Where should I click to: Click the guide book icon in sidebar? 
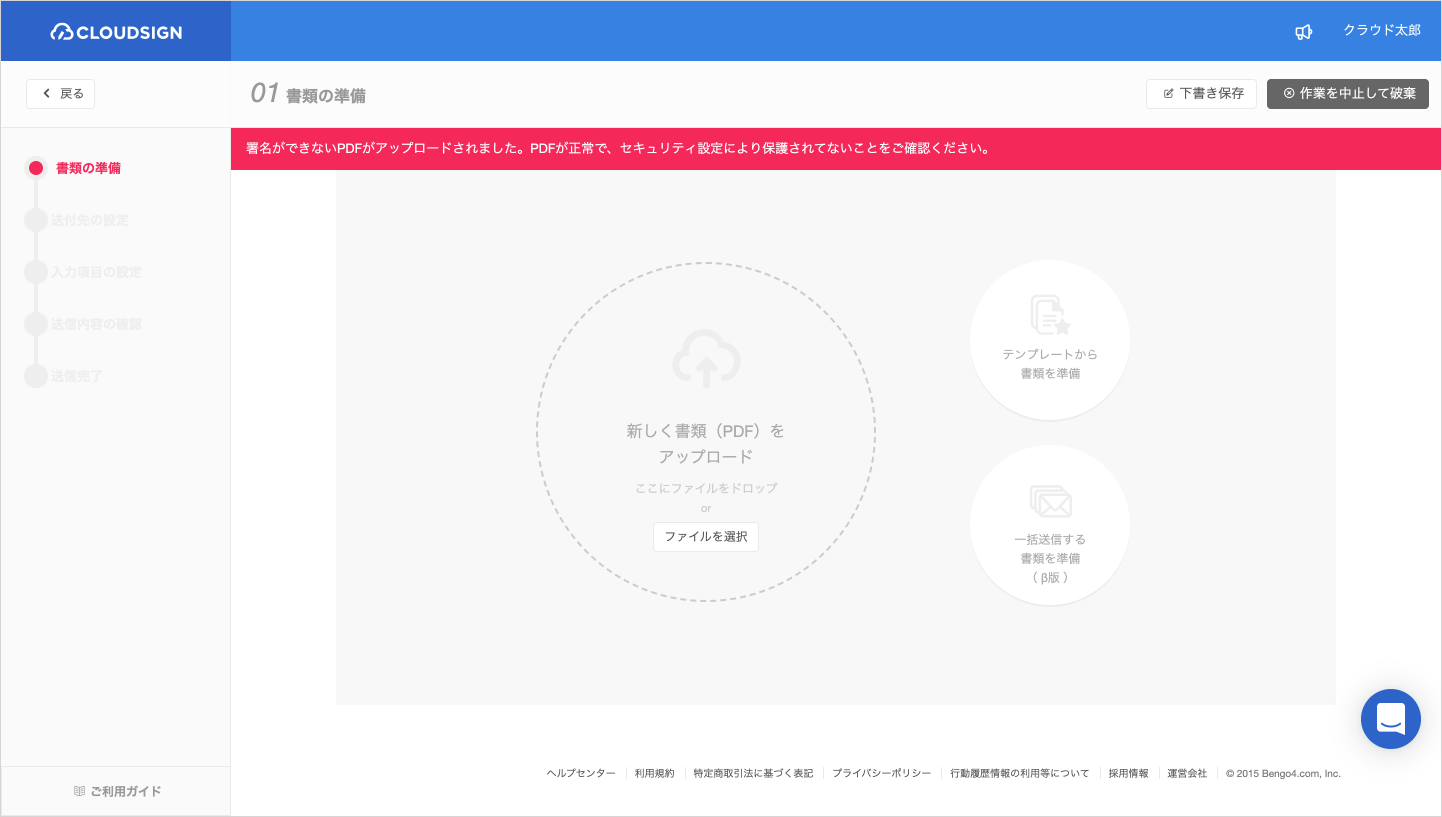79,791
